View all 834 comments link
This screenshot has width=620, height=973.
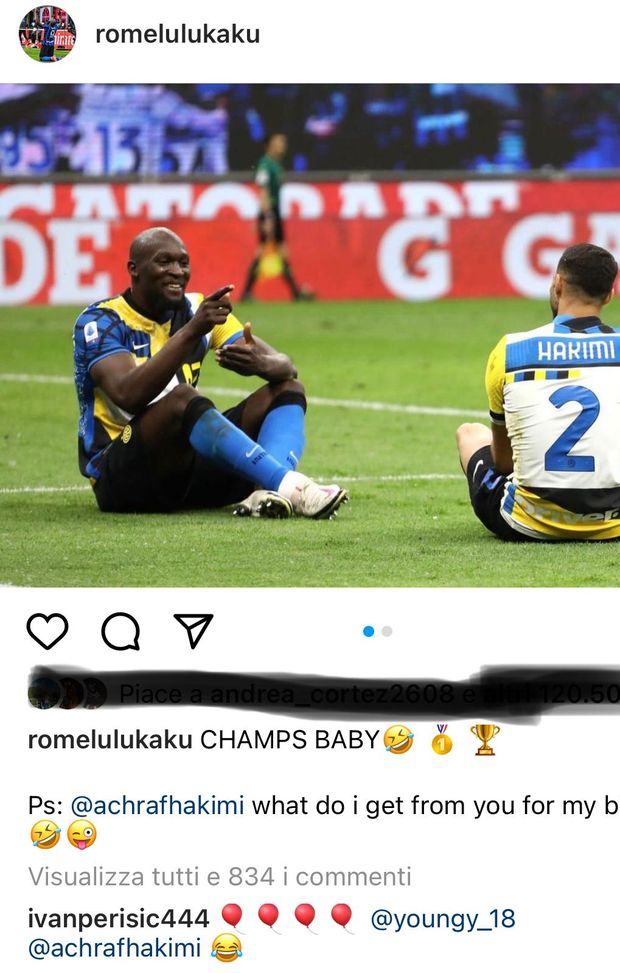click(x=220, y=876)
